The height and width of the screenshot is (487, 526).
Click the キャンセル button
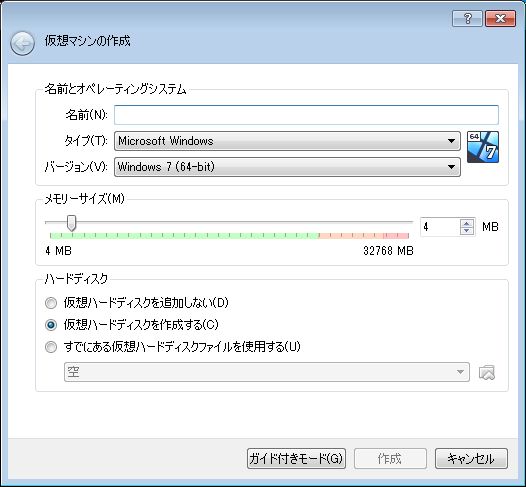pyautogui.click(x=471, y=458)
